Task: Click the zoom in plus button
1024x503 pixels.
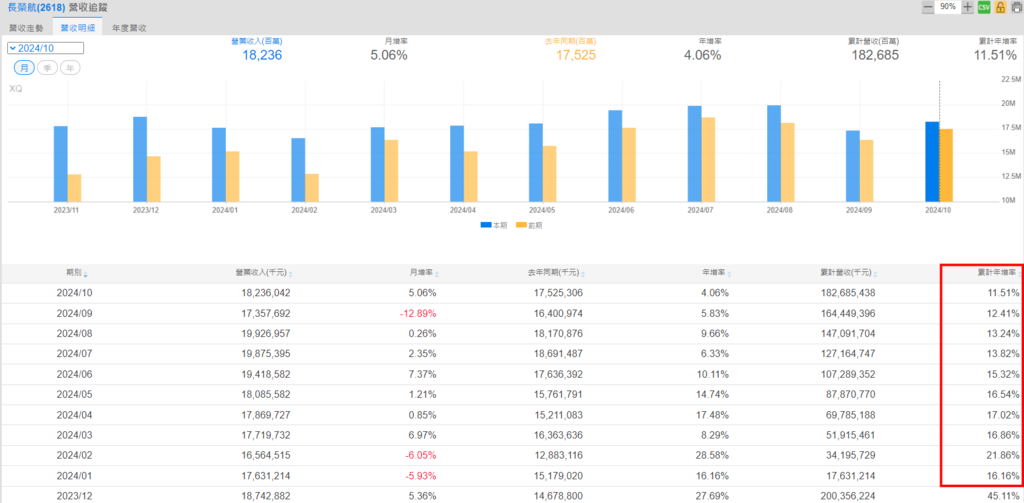Action: tap(968, 7)
